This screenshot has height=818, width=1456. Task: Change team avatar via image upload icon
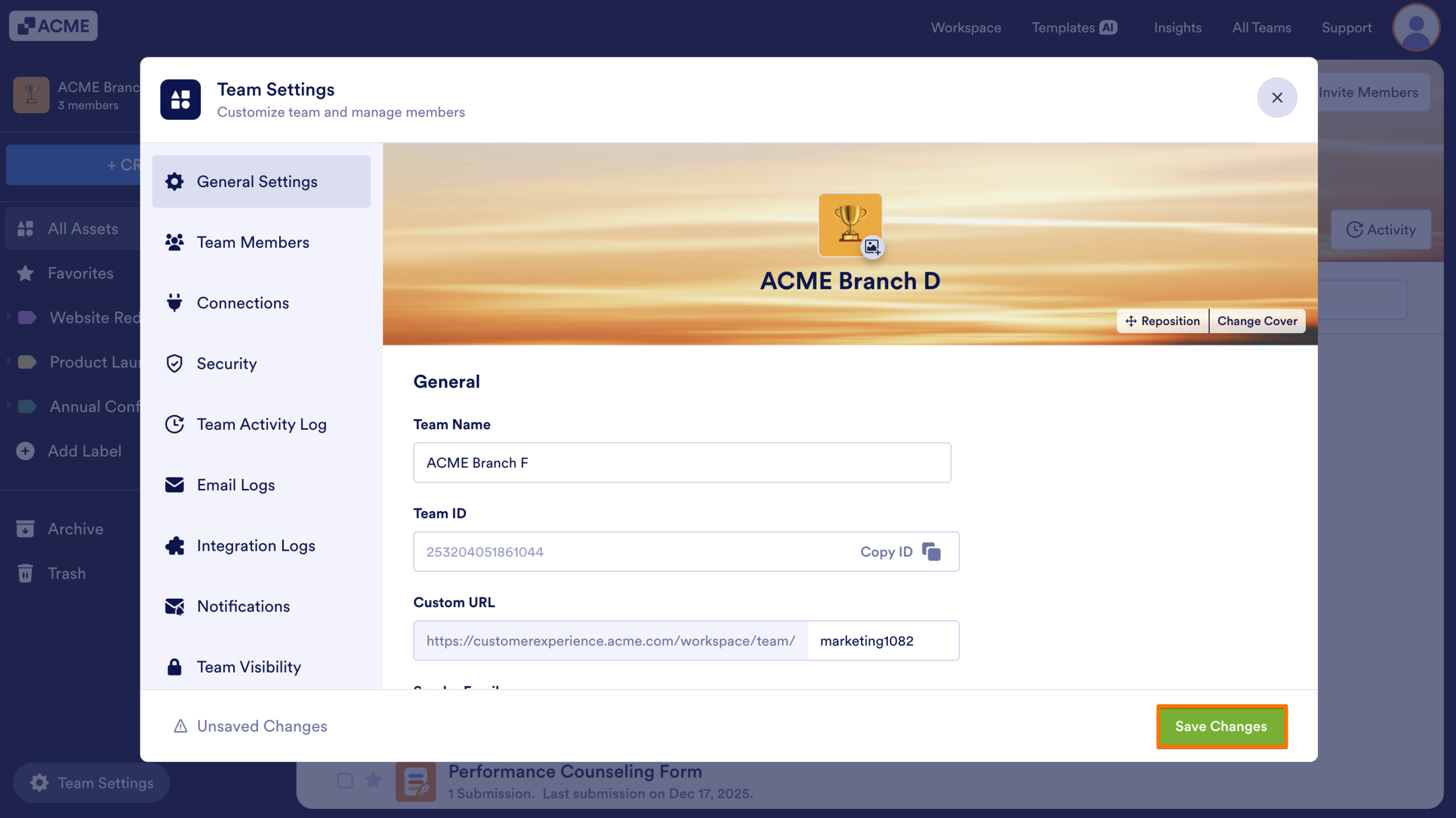pyautogui.click(x=872, y=247)
